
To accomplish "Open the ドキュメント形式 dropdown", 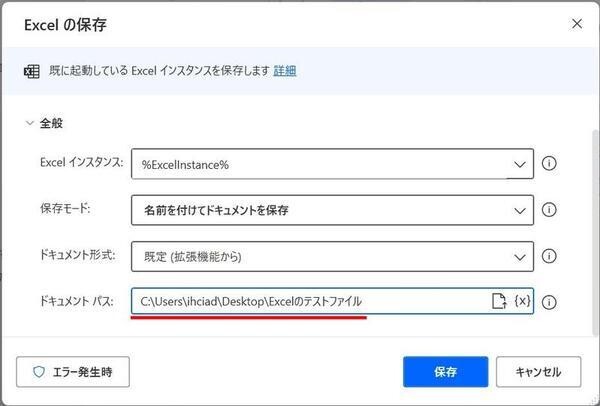I will click(x=519, y=257).
